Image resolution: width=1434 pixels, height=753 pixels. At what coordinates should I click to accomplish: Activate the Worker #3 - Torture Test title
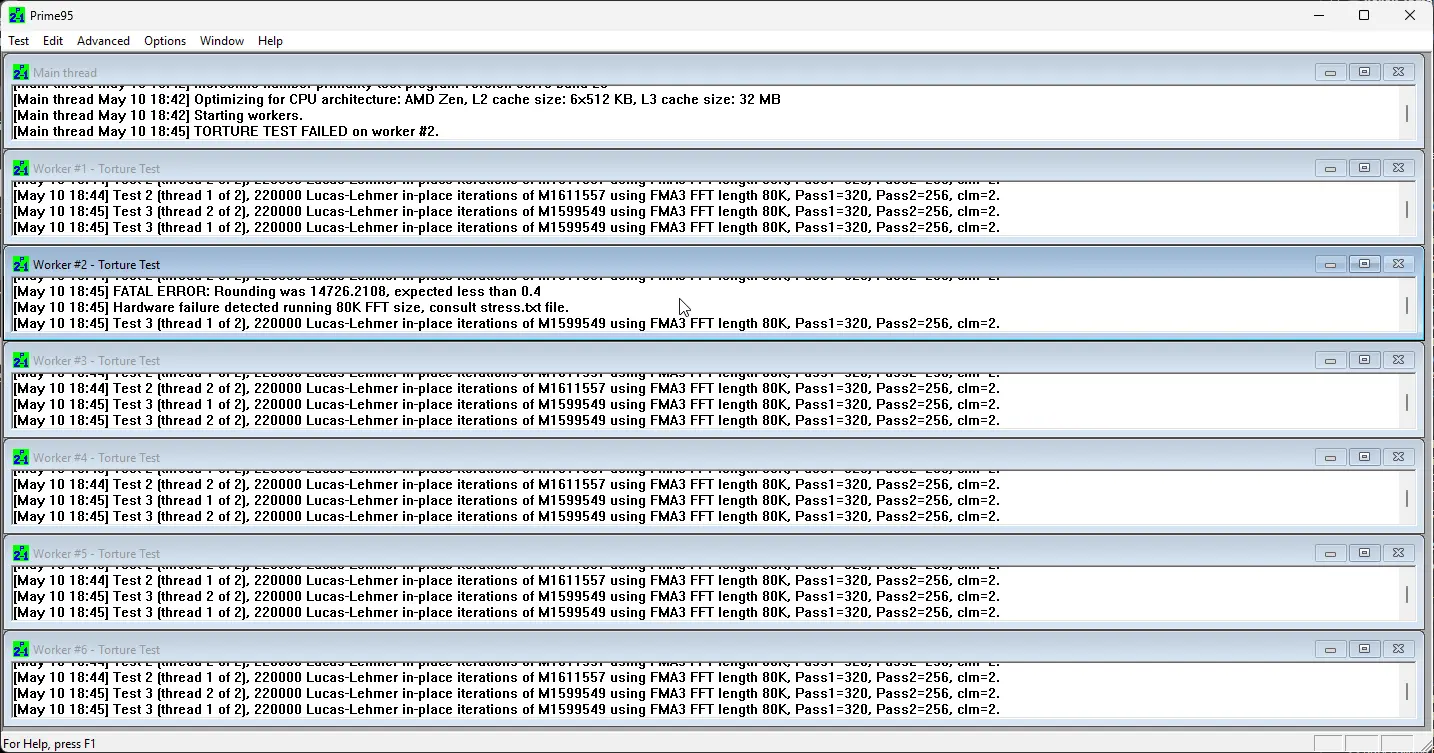pyautogui.click(x=96, y=361)
